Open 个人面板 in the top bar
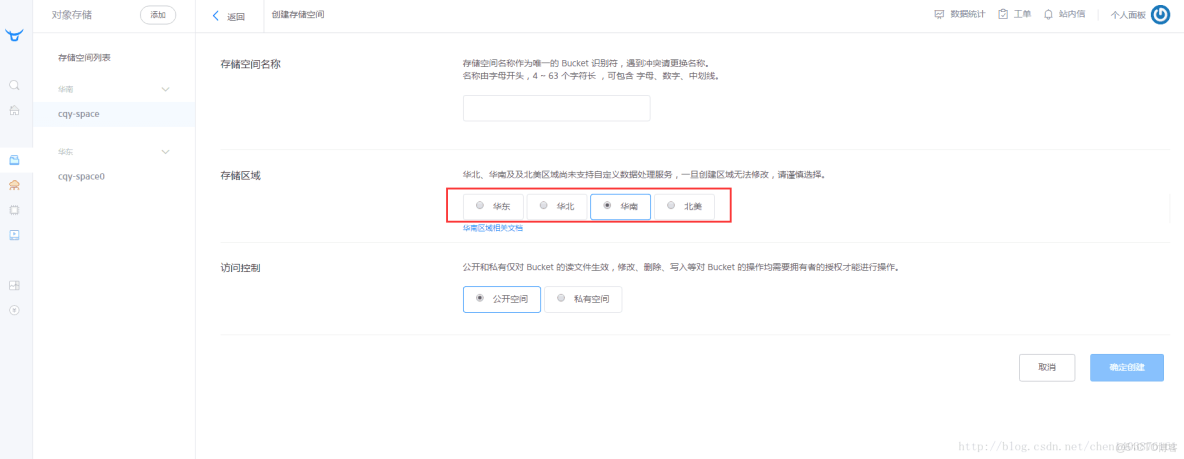The image size is (1184, 459). tap(1128, 14)
